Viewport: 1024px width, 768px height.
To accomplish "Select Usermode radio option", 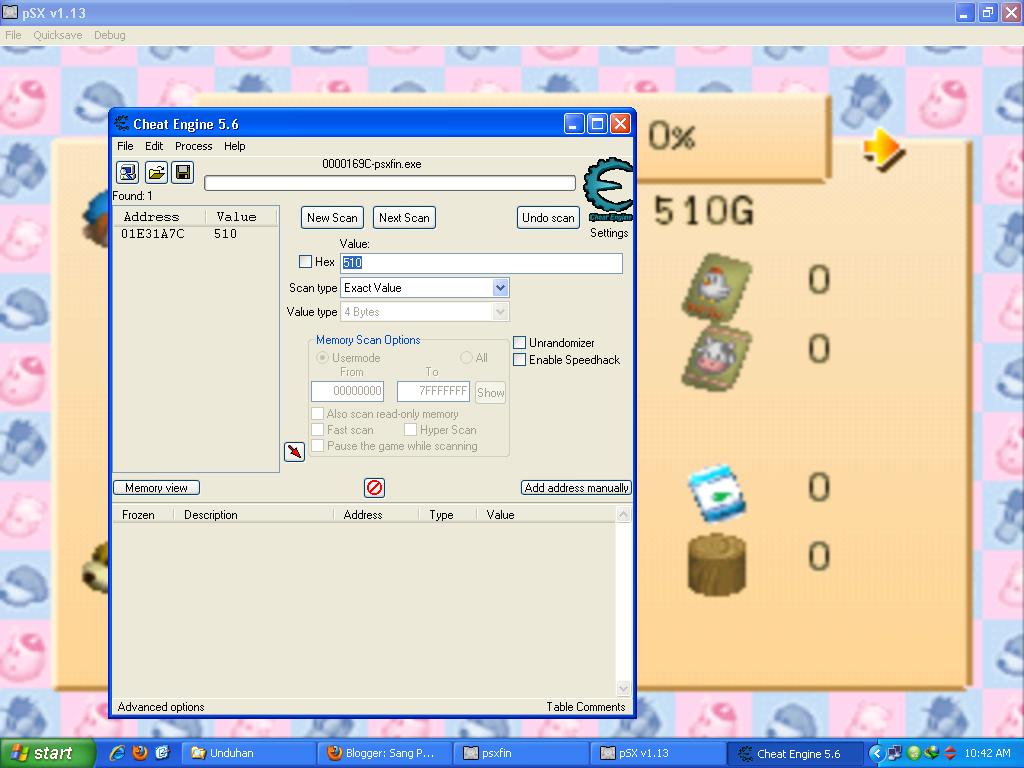I will (322, 357).
